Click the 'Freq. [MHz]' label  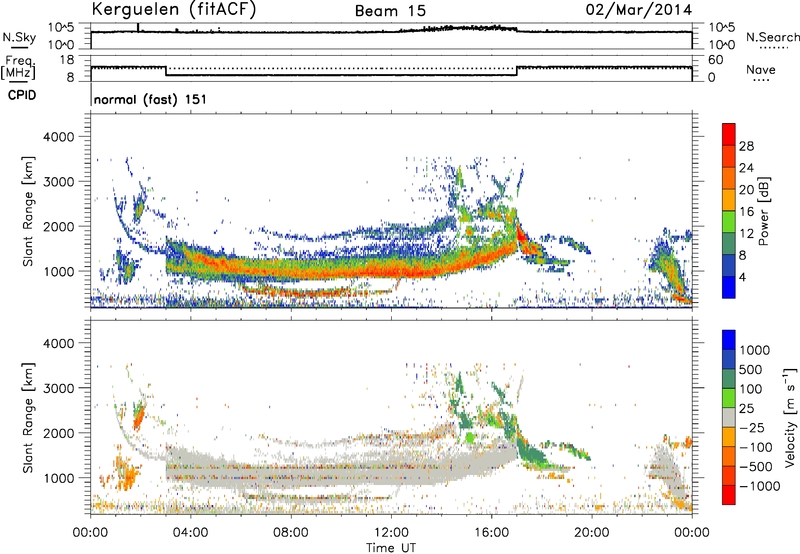tap(18, 68)
